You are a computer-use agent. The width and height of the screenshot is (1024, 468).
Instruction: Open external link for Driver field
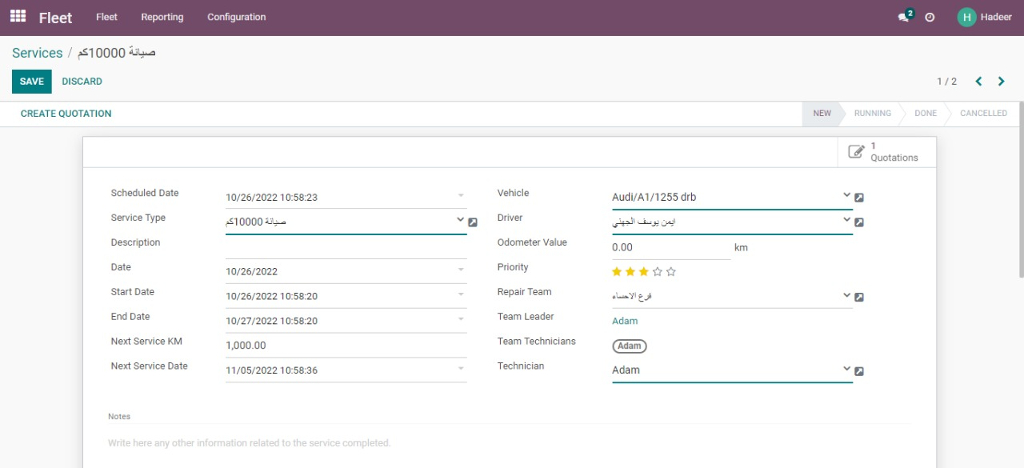(x=859, y=222)
